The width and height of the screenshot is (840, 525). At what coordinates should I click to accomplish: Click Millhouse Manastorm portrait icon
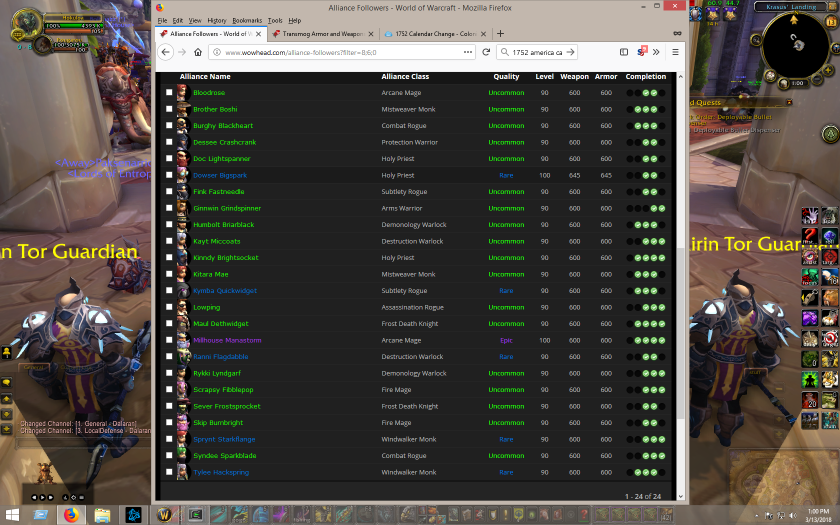point(183,340)
